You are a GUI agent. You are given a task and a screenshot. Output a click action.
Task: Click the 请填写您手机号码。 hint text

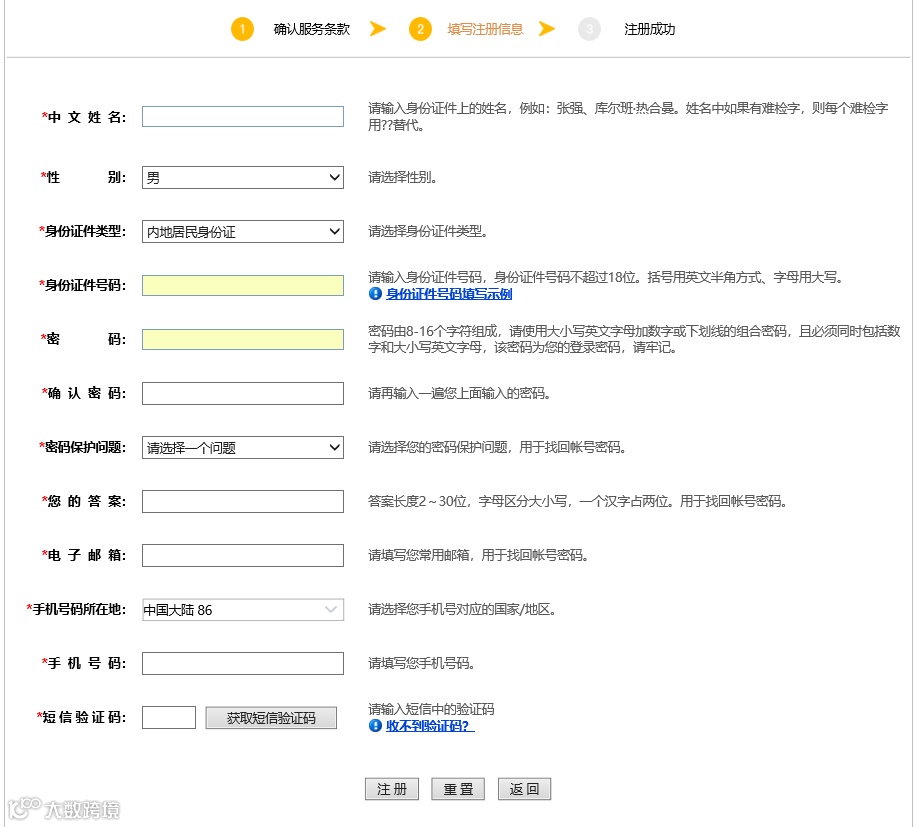pos(421,663)
